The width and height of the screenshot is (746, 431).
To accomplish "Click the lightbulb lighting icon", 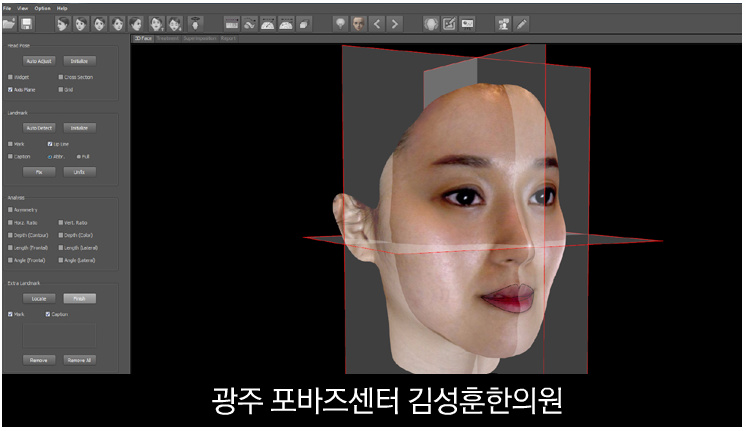I will 340,24.
